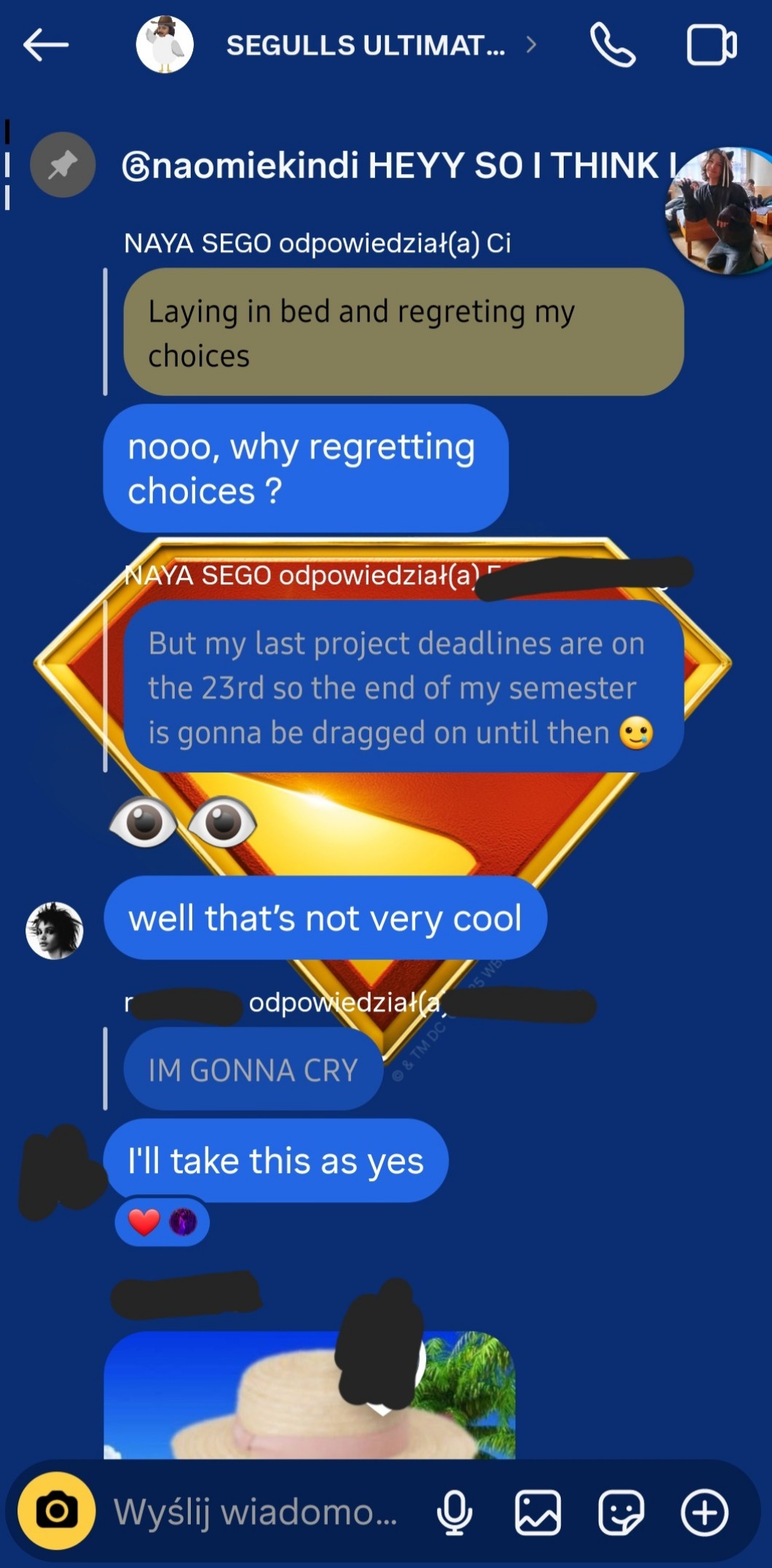Open the straw hat image message
The height and width of the screenshot is (1568, 772).
tap(310, 1395)
